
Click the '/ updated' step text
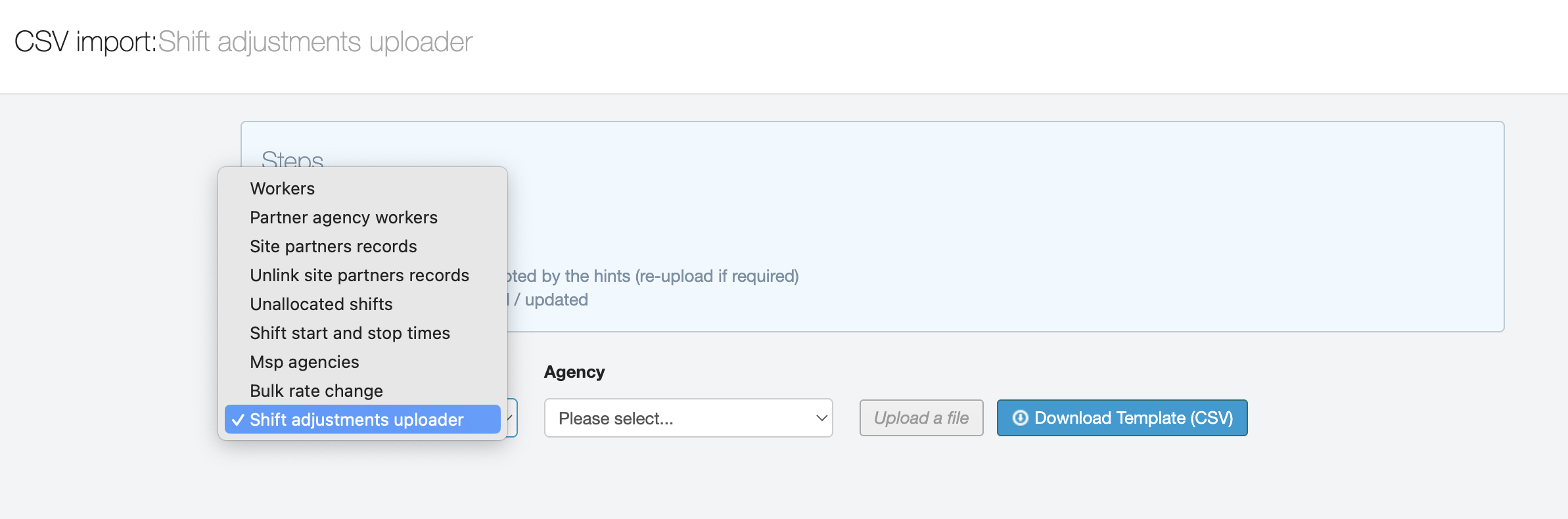pos(551,300)
